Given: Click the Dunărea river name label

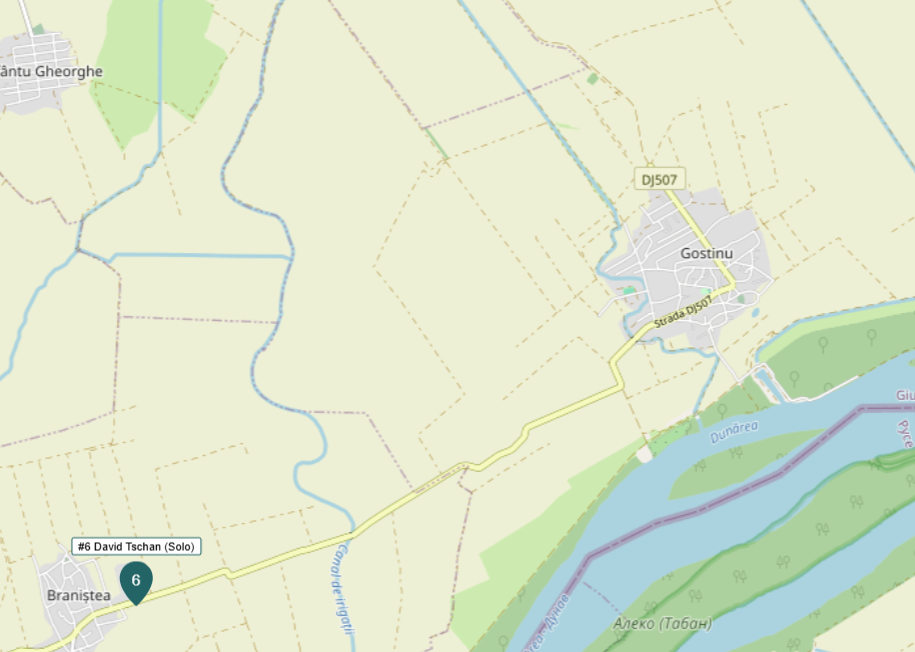Looking at the screenshot, I should pyautogui.click(x=734, y=432).
